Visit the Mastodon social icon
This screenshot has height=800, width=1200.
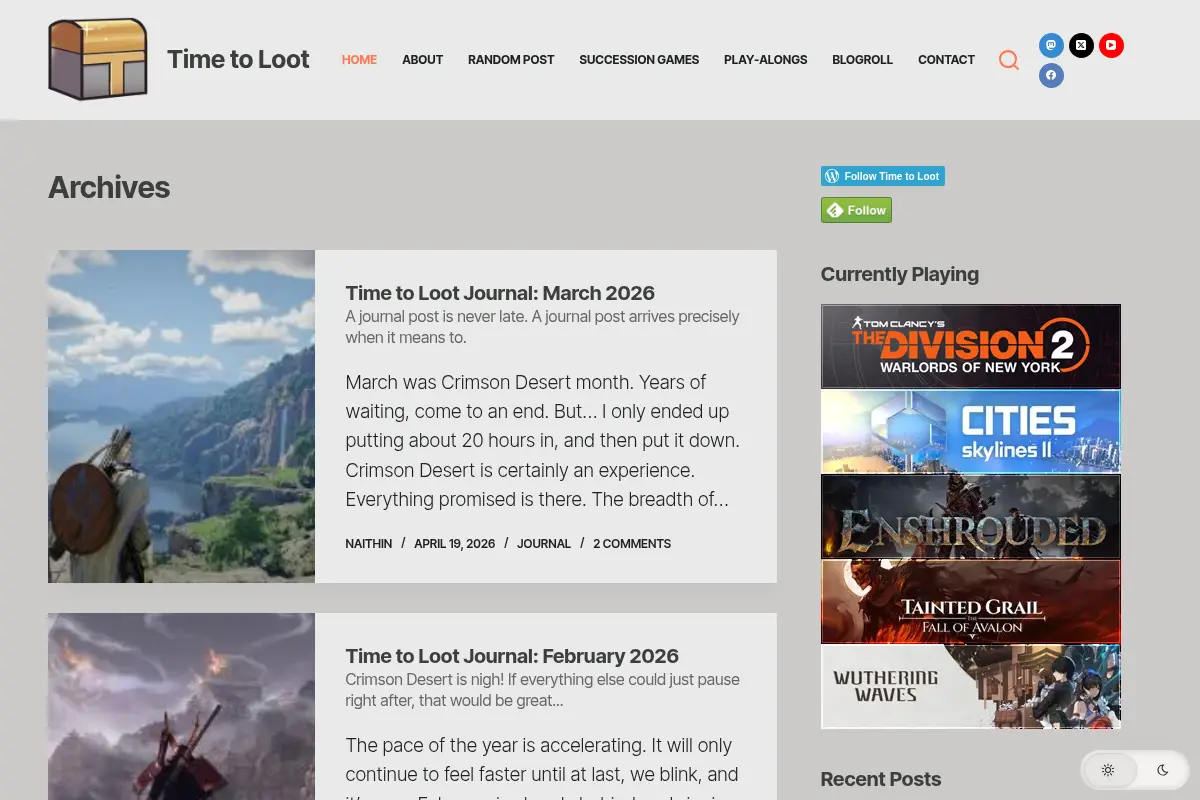tap(1051, 45)
